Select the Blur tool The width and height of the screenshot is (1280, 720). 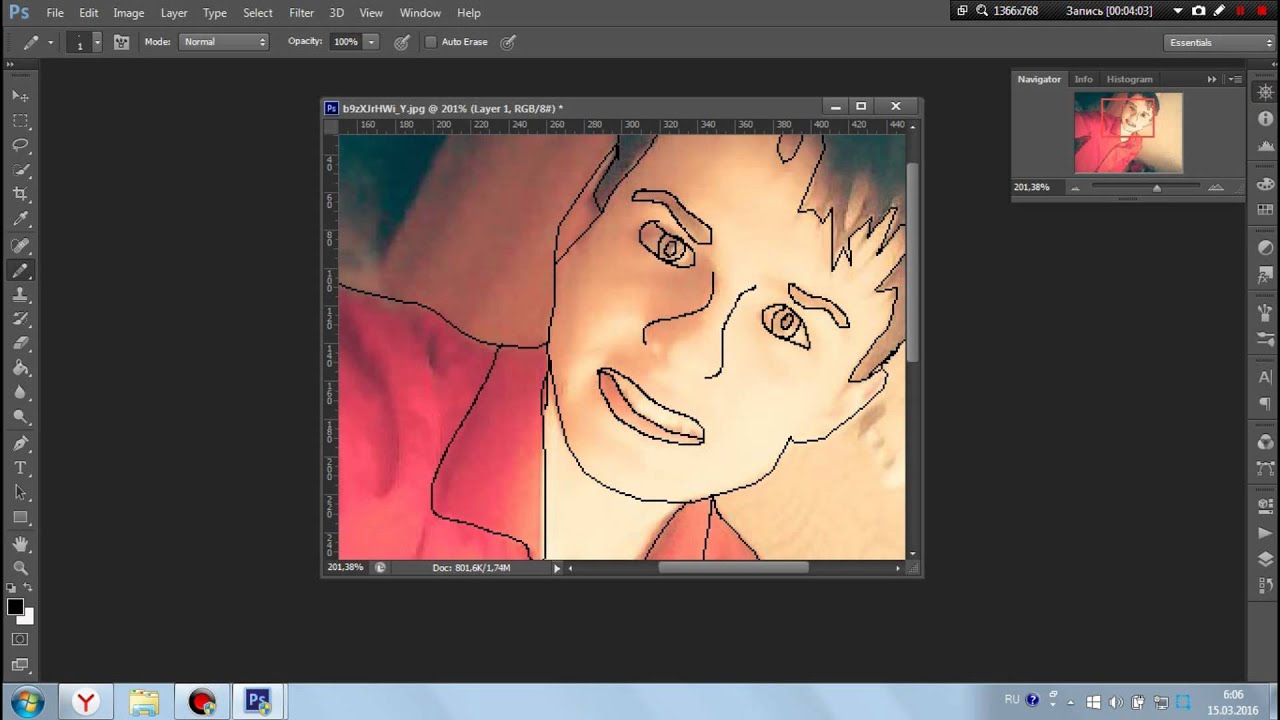click(20, 393)
